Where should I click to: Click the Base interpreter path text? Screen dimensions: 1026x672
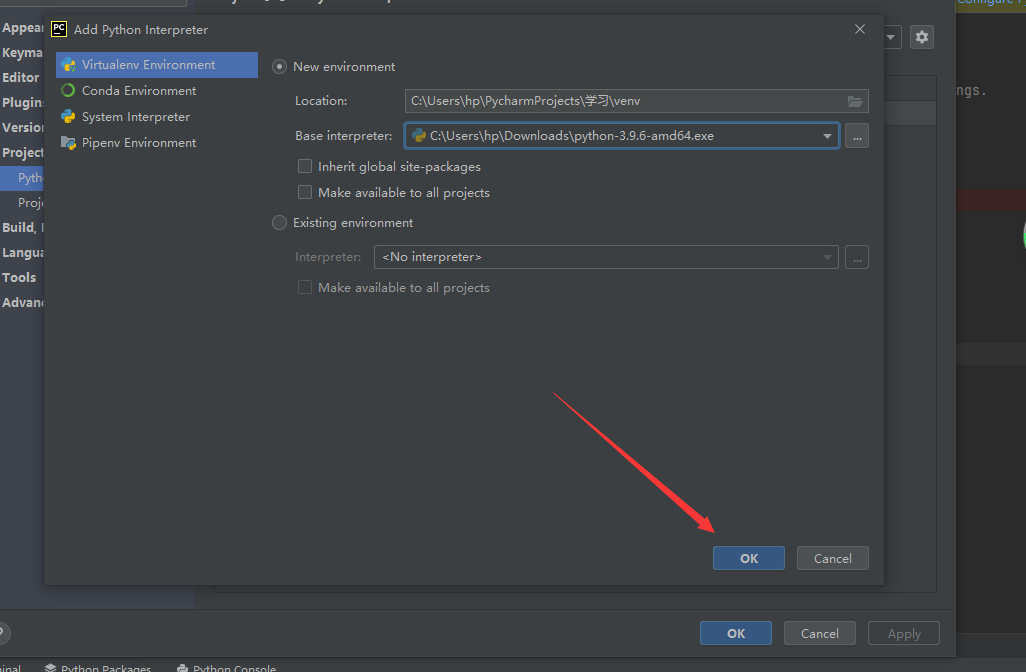pos(571,136)
